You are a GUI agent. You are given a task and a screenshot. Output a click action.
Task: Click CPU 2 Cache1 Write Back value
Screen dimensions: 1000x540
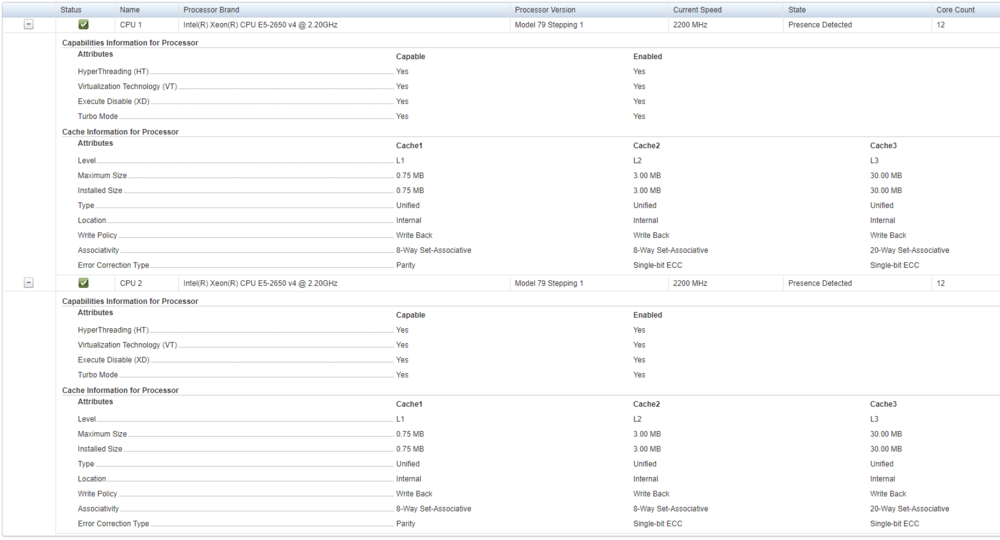click(414, 493)
